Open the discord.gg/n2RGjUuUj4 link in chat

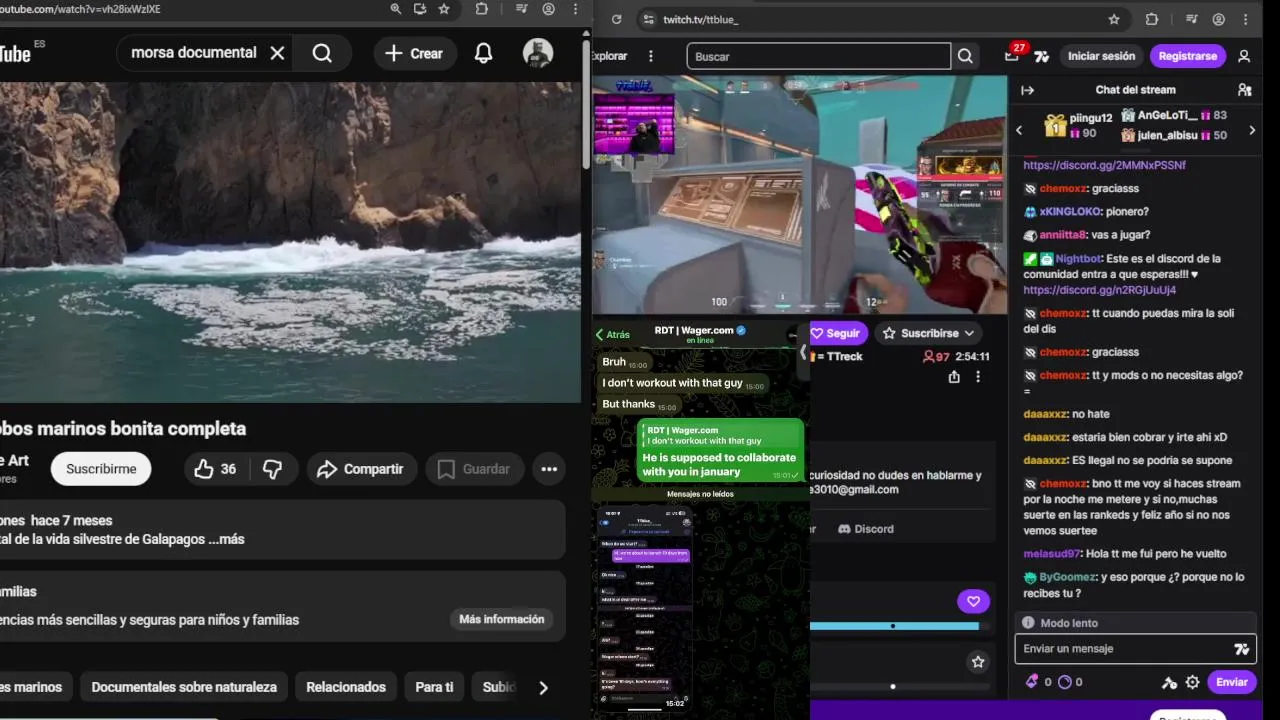pos(1099,290)
